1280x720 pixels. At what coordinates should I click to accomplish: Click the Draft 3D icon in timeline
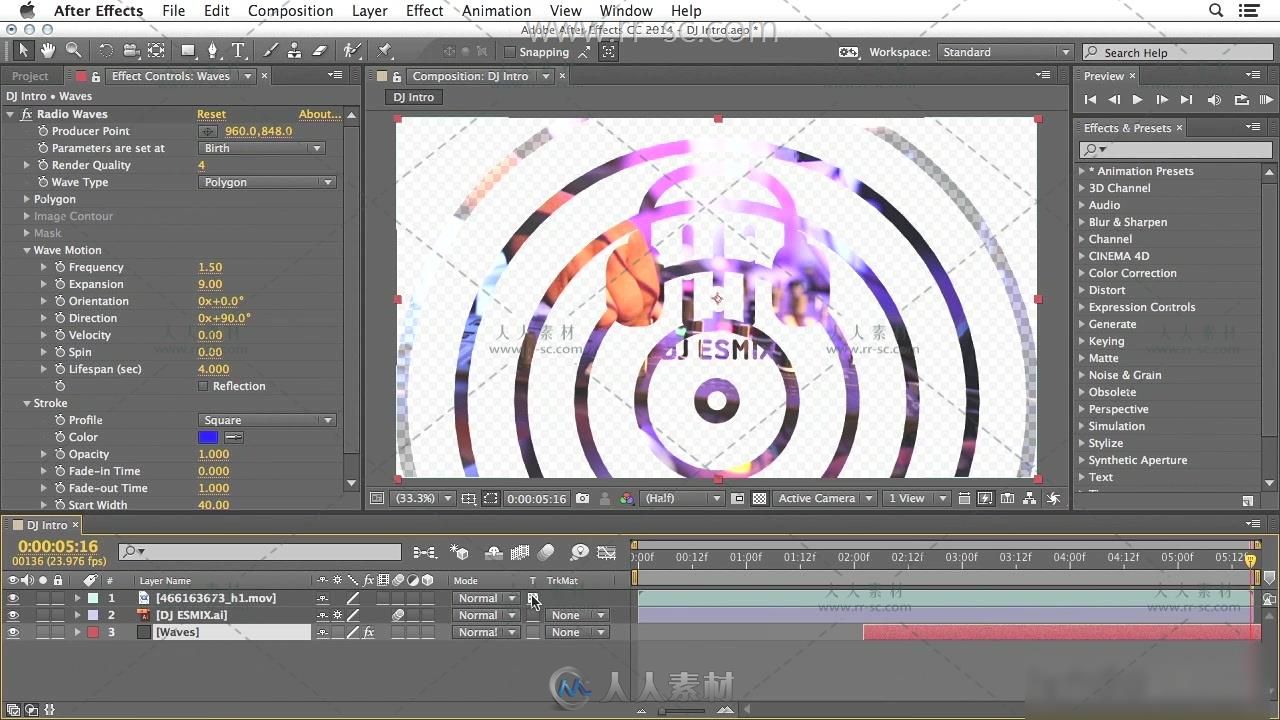click(460, 552)
